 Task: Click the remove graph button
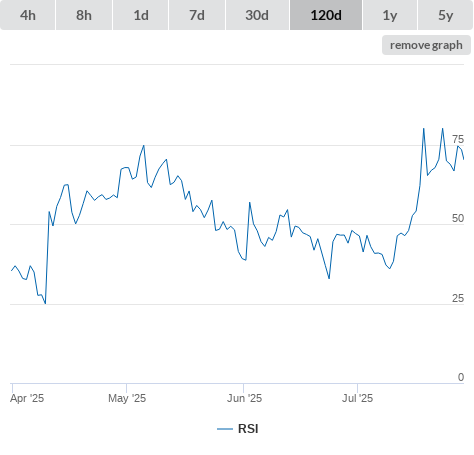[426, 45]
